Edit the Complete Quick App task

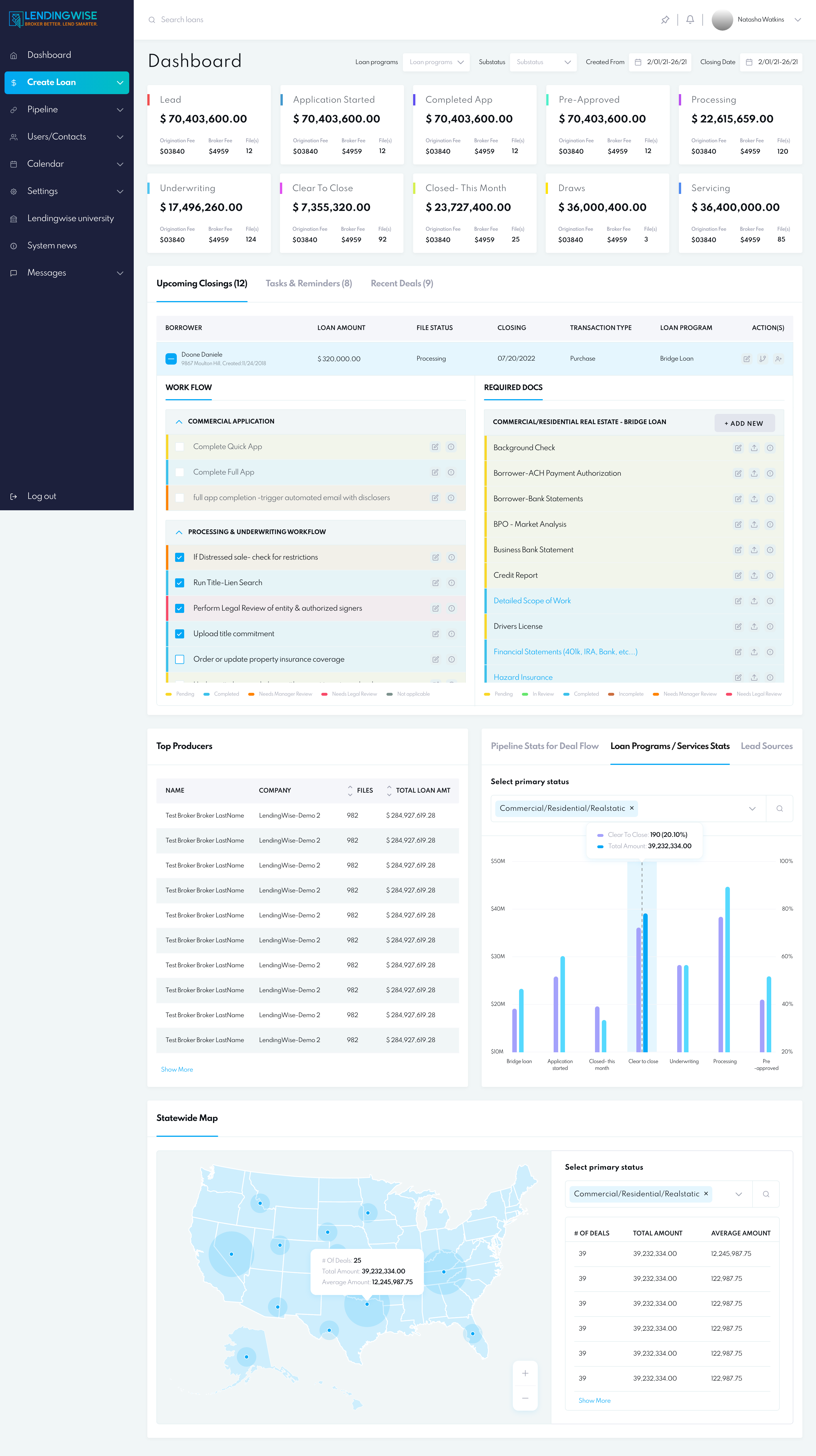[435, 447]
